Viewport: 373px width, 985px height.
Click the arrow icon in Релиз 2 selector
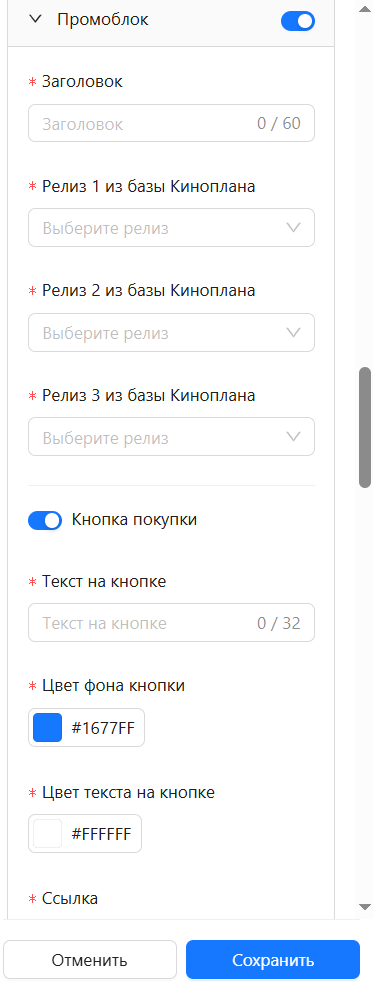coord(293,332)
